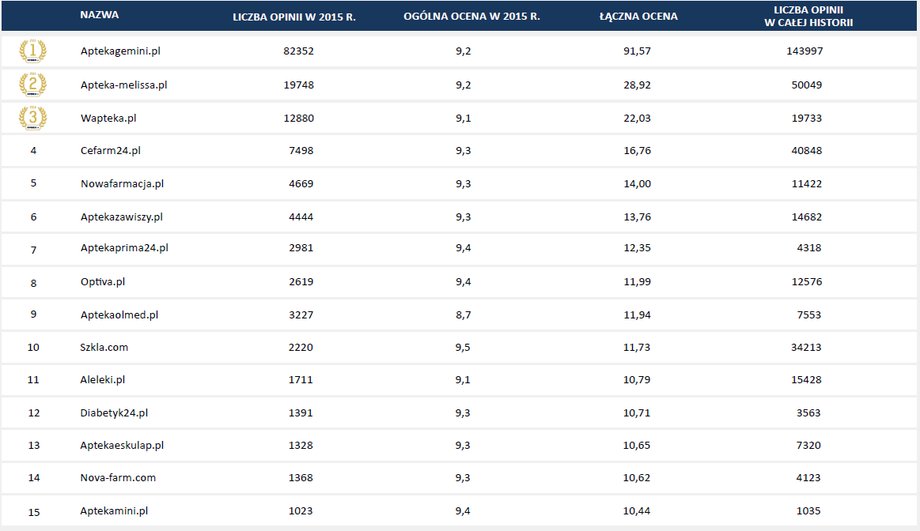The height and width of the screenshot is (531, 920).
Task: Select the NAZWA column header
Action: 99,15
